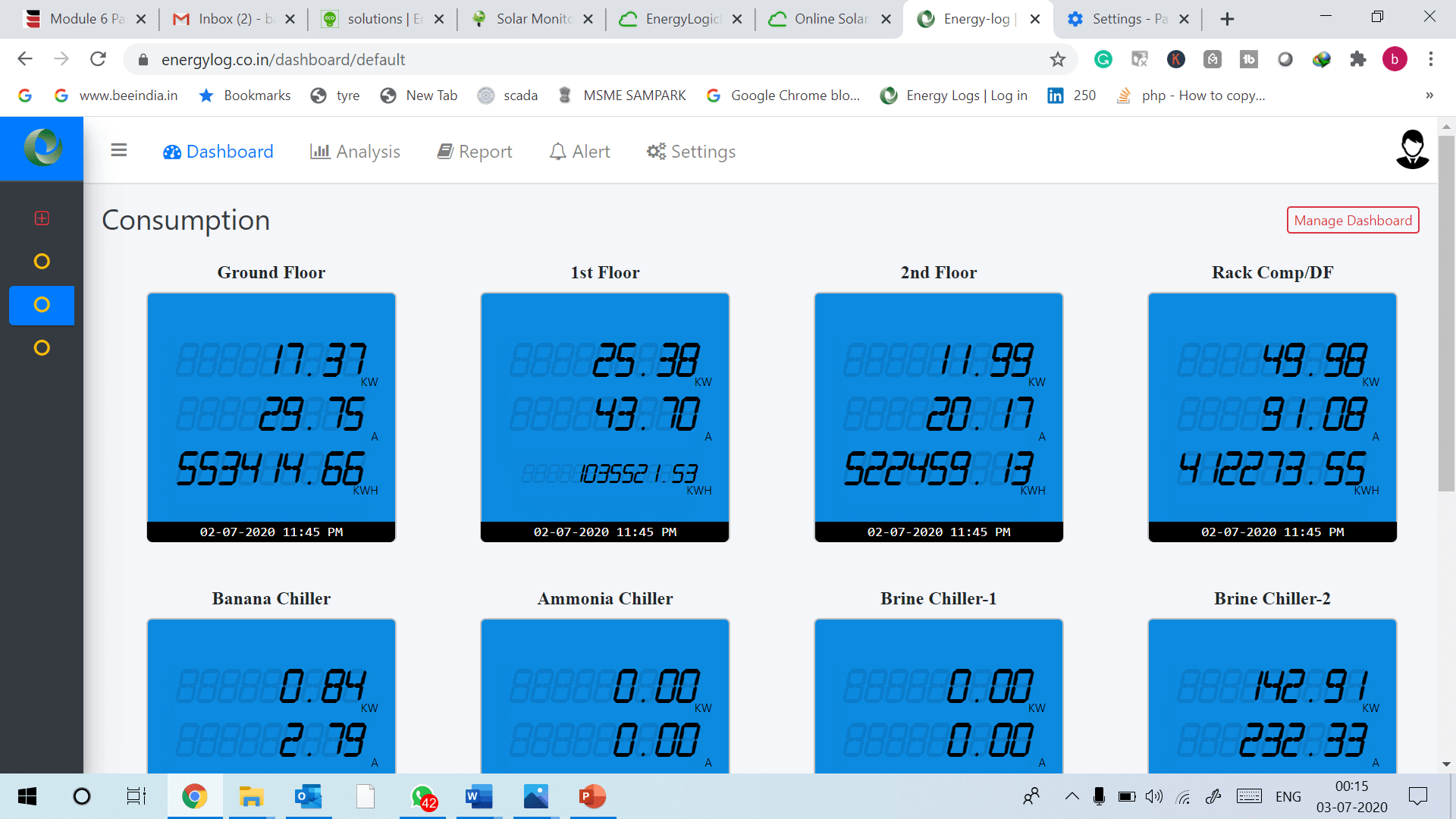Open Chrome extensions puzzle icon
This screenshot has height=819, width=1456.
tap(1357, 59)
